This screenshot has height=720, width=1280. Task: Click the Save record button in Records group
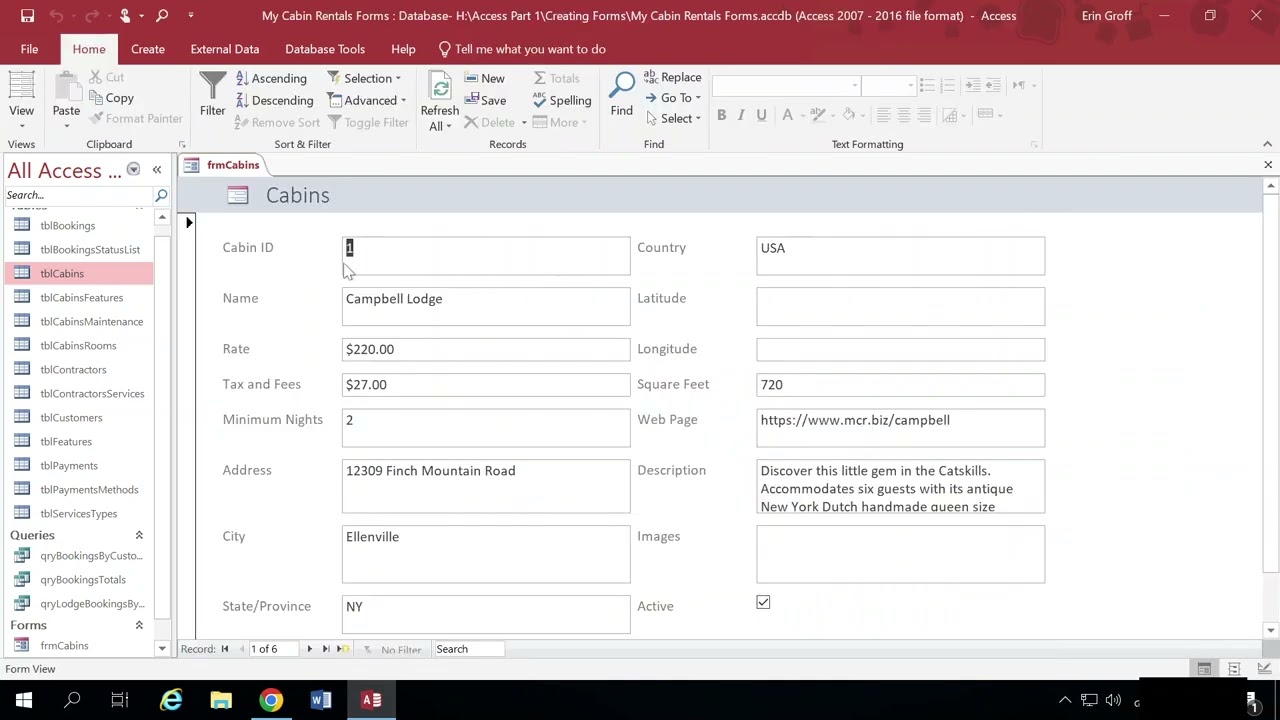click(x=485, y=100)
